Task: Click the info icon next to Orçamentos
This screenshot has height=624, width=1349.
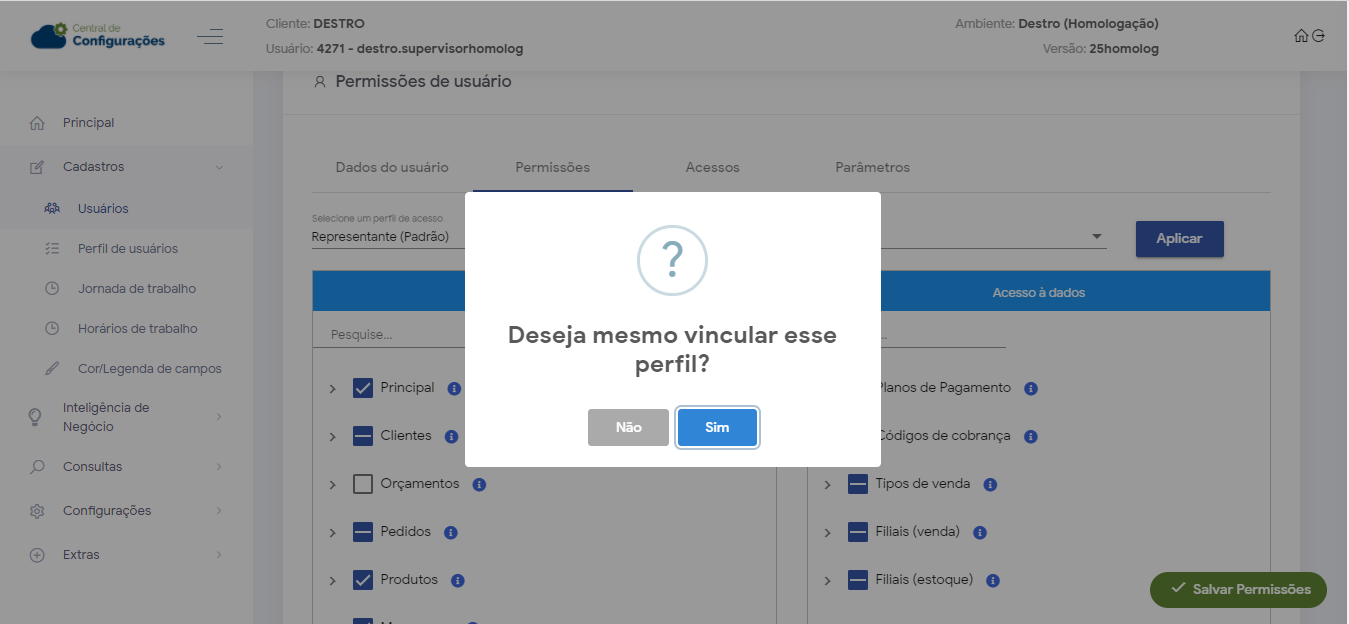Action: point(479,484)
